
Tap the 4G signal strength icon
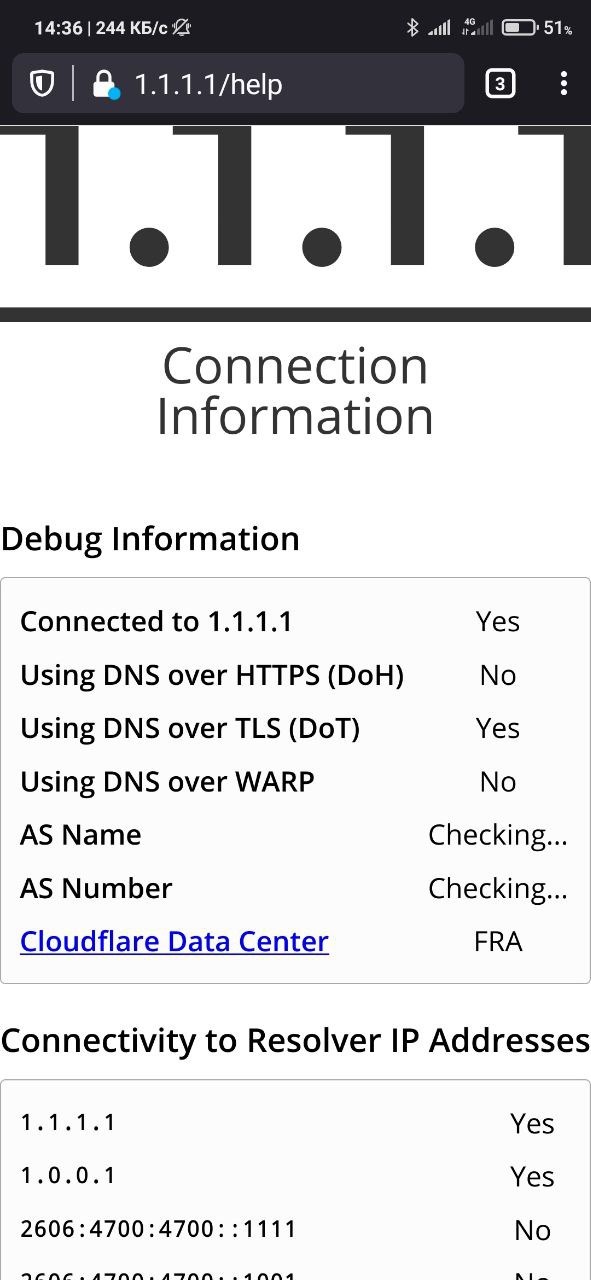point(477,28)
